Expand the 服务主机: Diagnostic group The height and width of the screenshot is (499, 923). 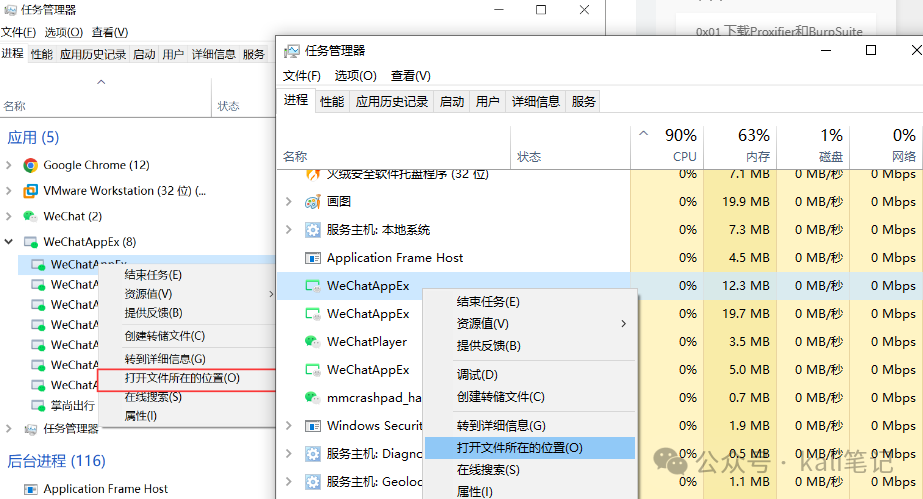[288, 454]
